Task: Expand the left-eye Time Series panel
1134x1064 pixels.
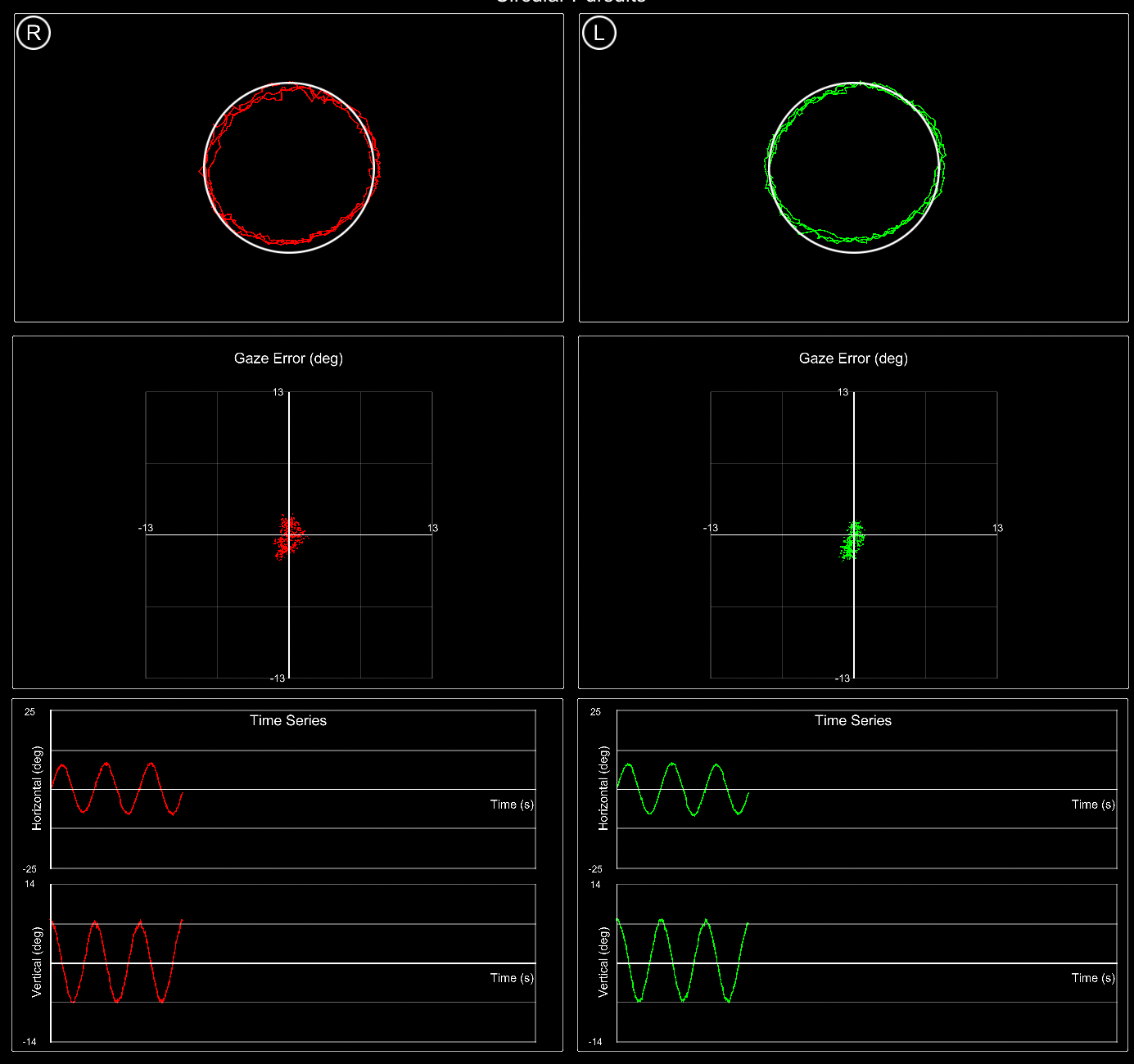Action: click(853, 720)
